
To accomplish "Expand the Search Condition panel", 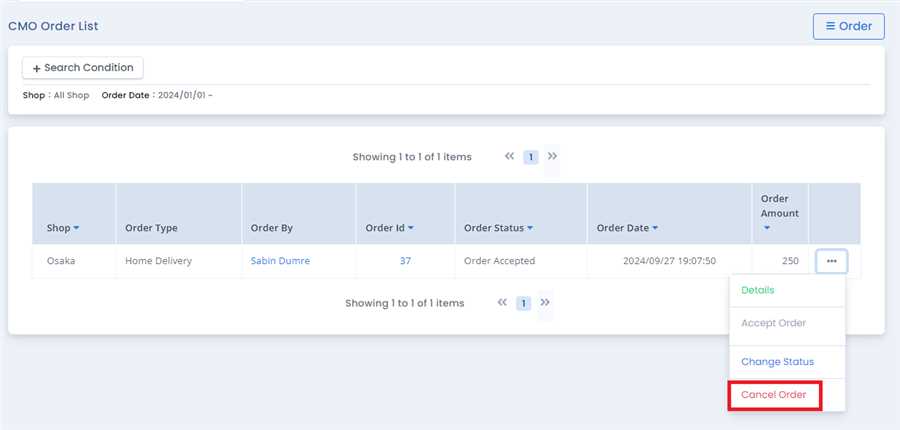I will [83, 68].
